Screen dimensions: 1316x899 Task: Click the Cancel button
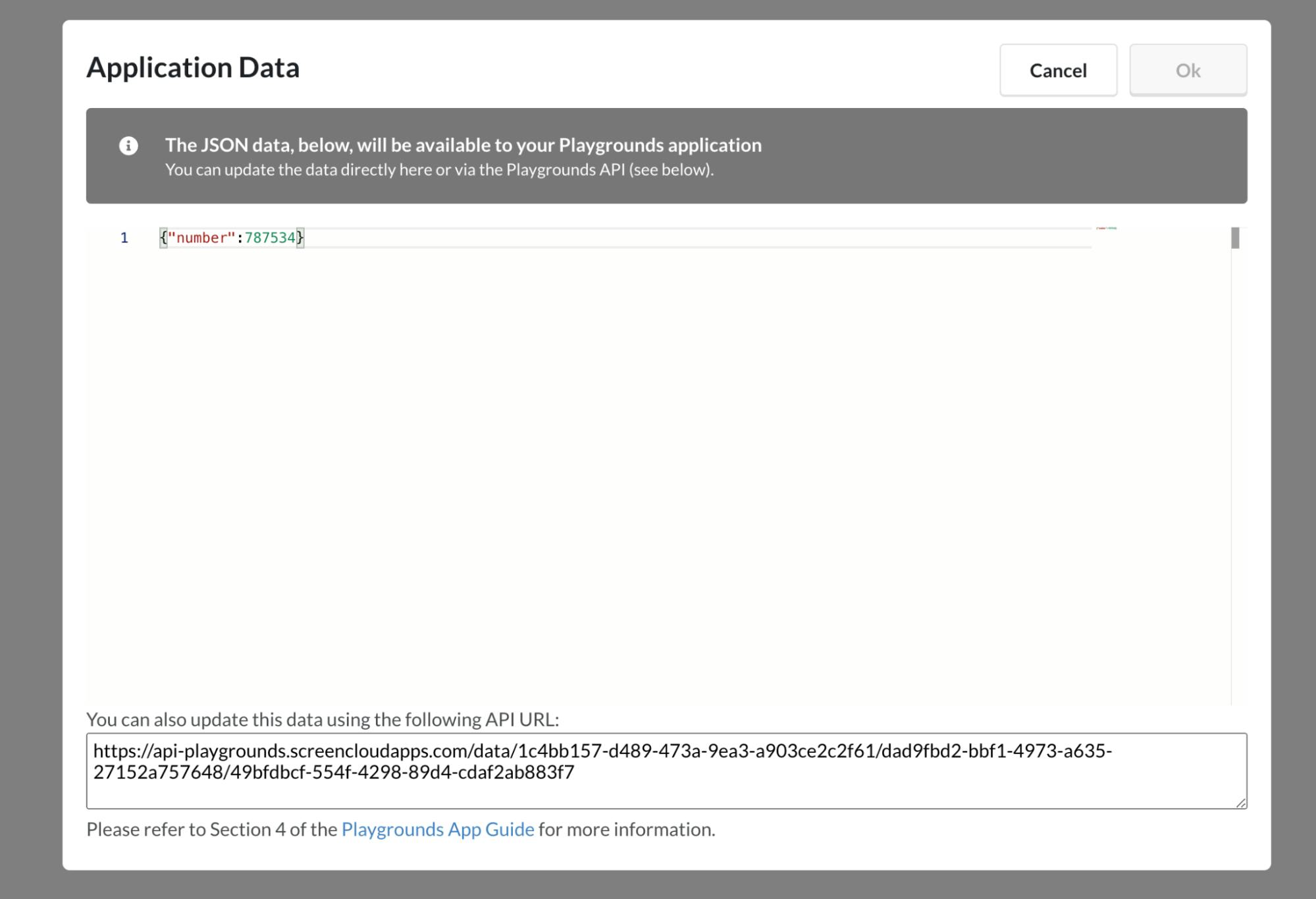tap(1058, 70)
